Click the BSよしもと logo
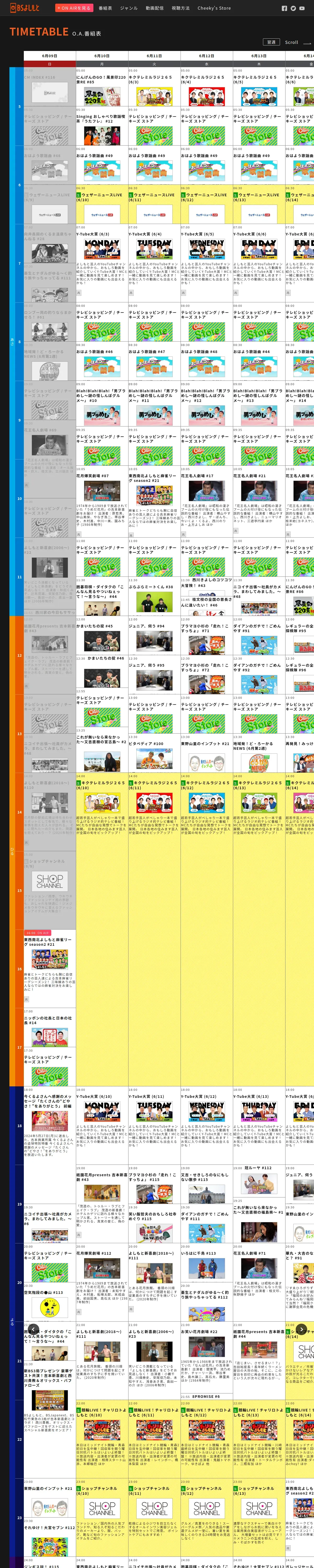Screen dimensions: 314x1568 tap(24, 8)
